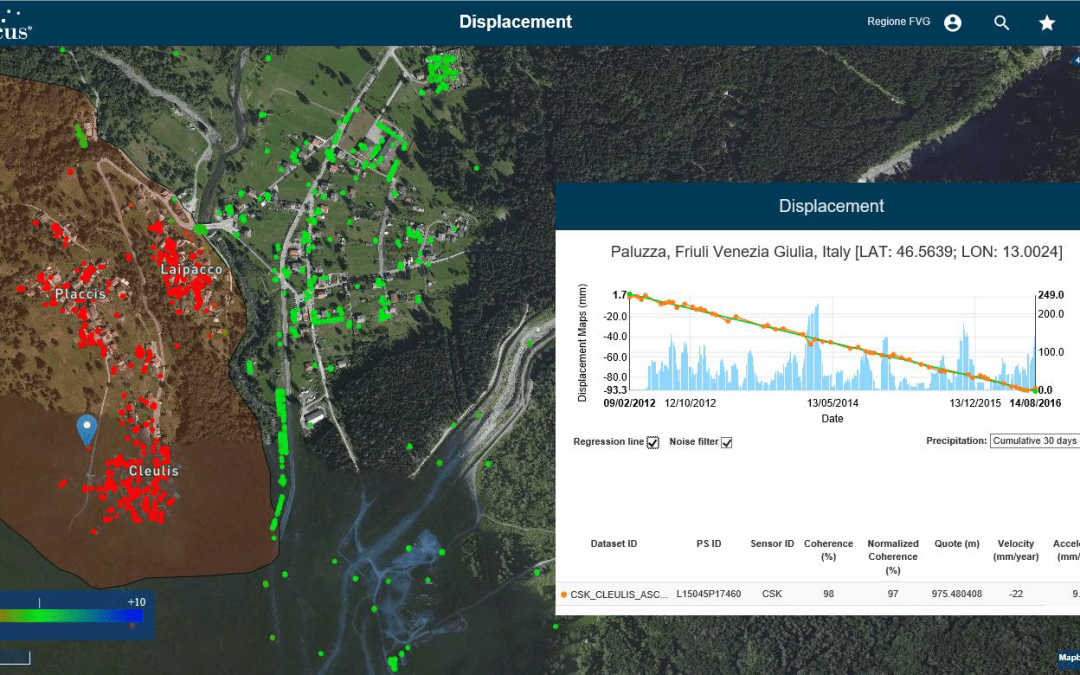Select the CSK_CLEULIS_ASC dataset row
Image resolution: width=1080 pixels, height=675 pixels.
click(617, 594)
